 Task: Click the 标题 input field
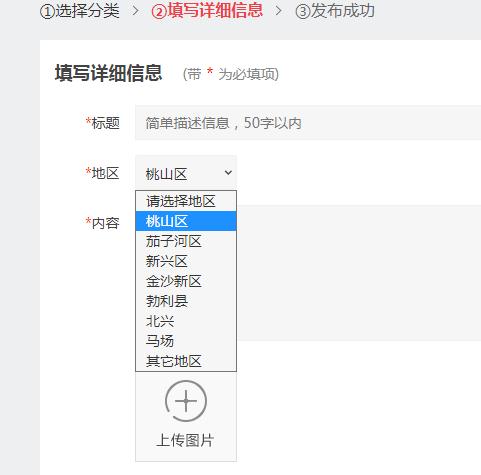[308, 123]
